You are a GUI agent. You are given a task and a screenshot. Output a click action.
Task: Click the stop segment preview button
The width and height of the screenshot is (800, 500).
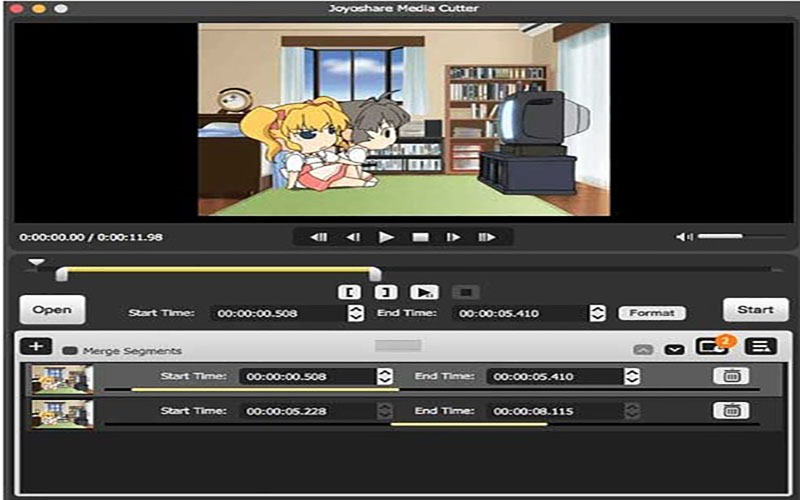coord(466,292)
